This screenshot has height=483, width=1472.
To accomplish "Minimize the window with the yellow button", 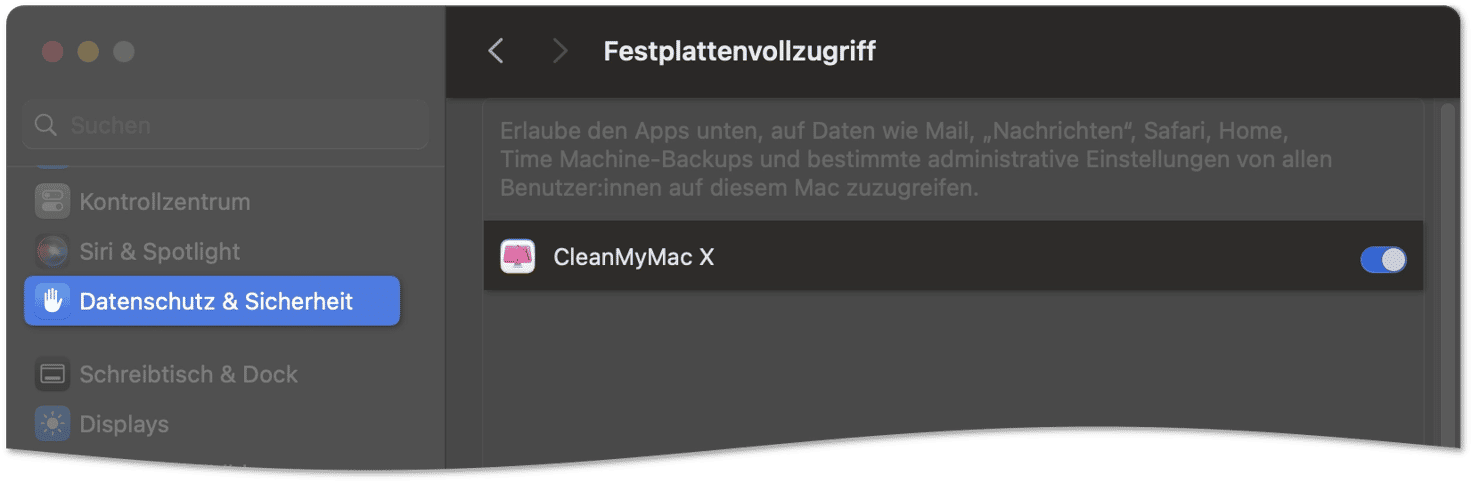I will 88,51.
